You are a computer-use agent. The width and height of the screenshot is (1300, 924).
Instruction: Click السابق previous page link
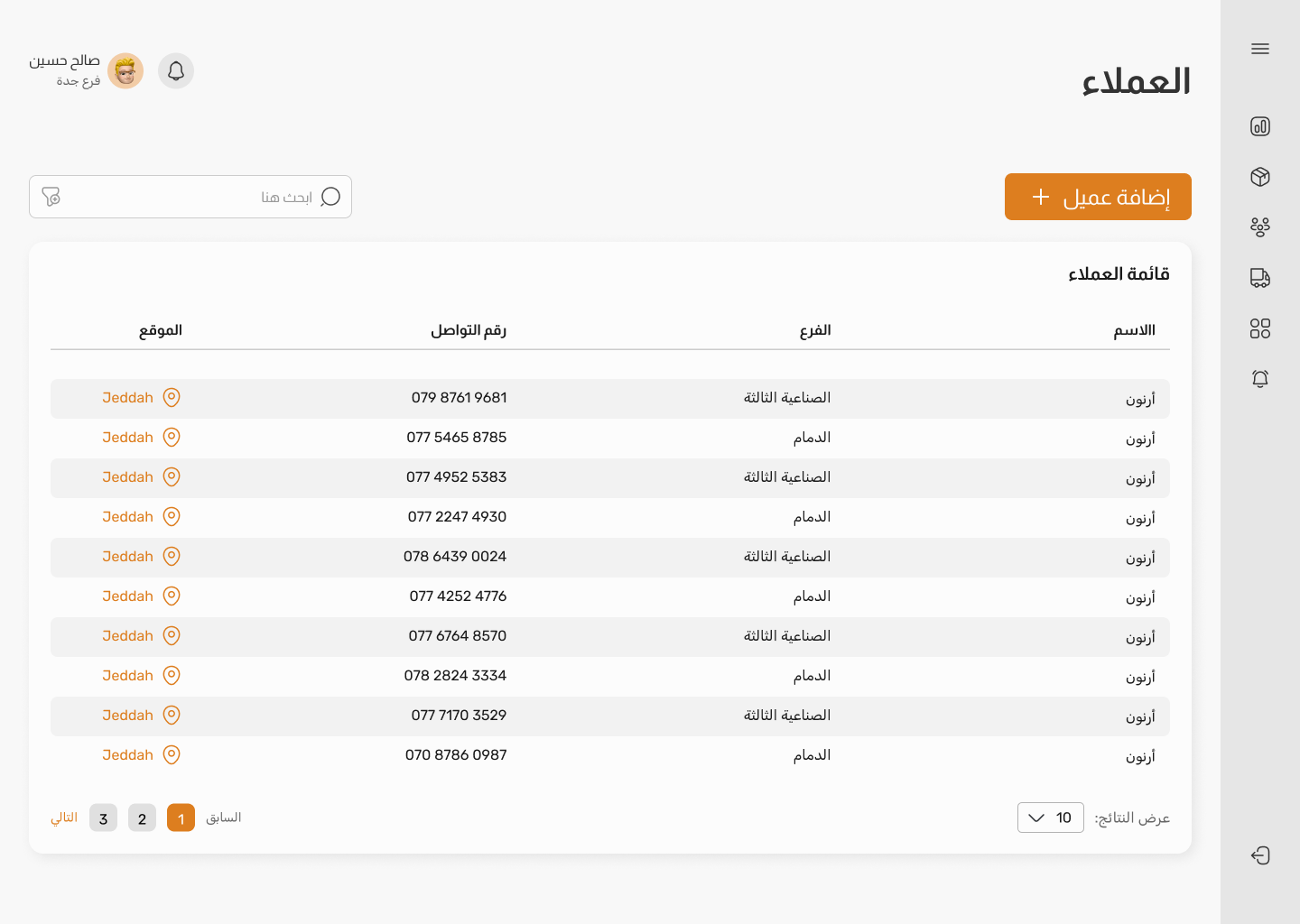pyautogui.click(x=223, y=818)
